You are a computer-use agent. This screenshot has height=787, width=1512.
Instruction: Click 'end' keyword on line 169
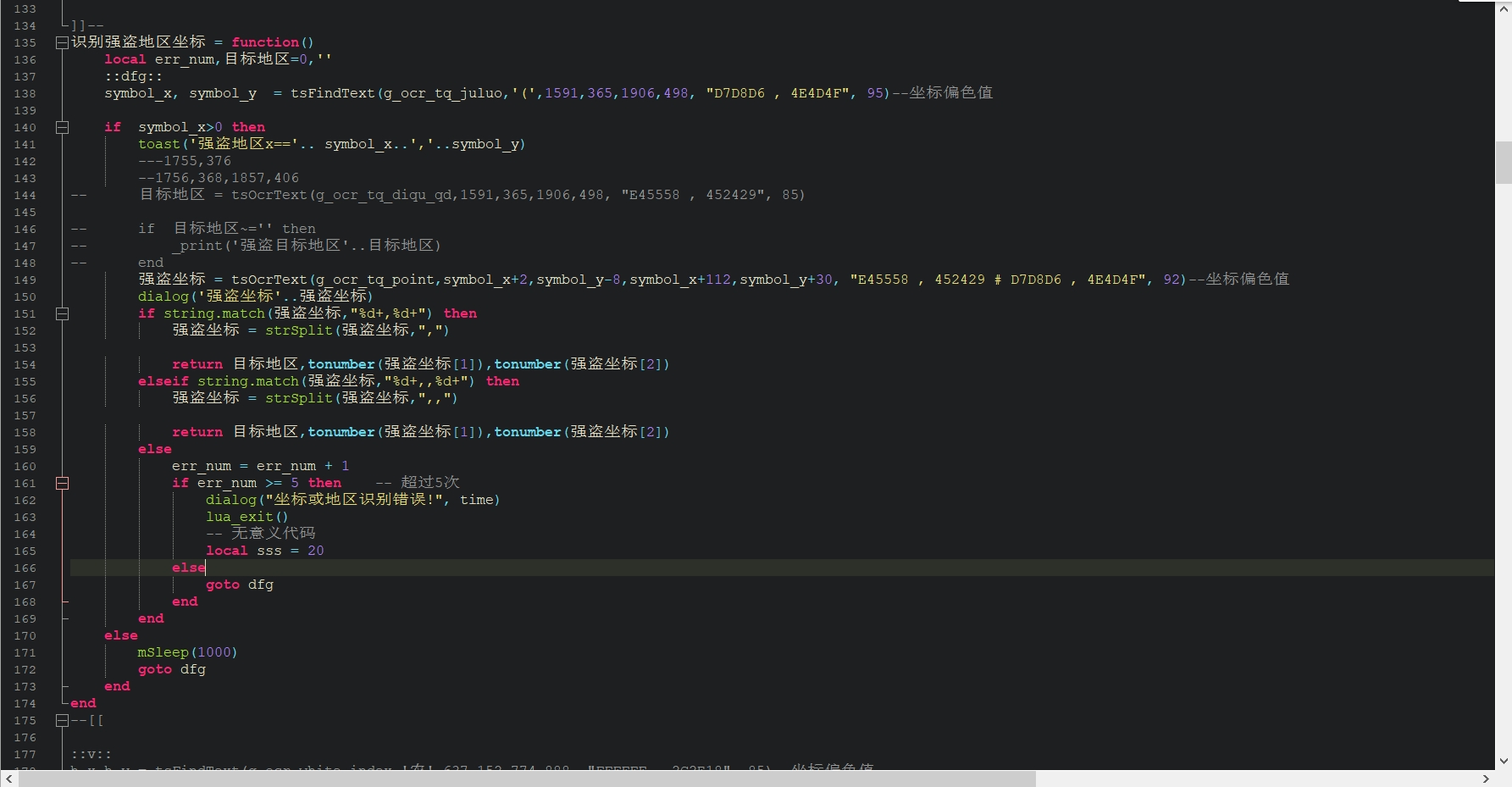pyautogui.click(x=151, y=618)
